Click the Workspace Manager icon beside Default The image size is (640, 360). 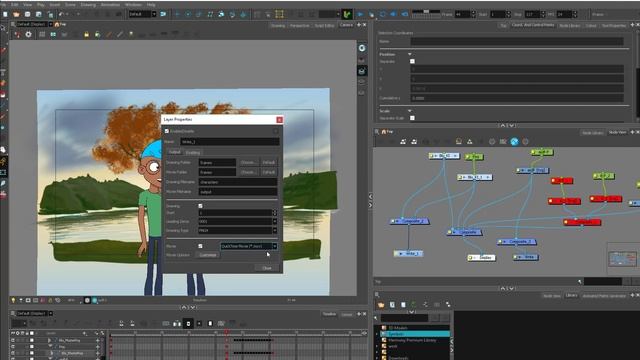point(163,14)
